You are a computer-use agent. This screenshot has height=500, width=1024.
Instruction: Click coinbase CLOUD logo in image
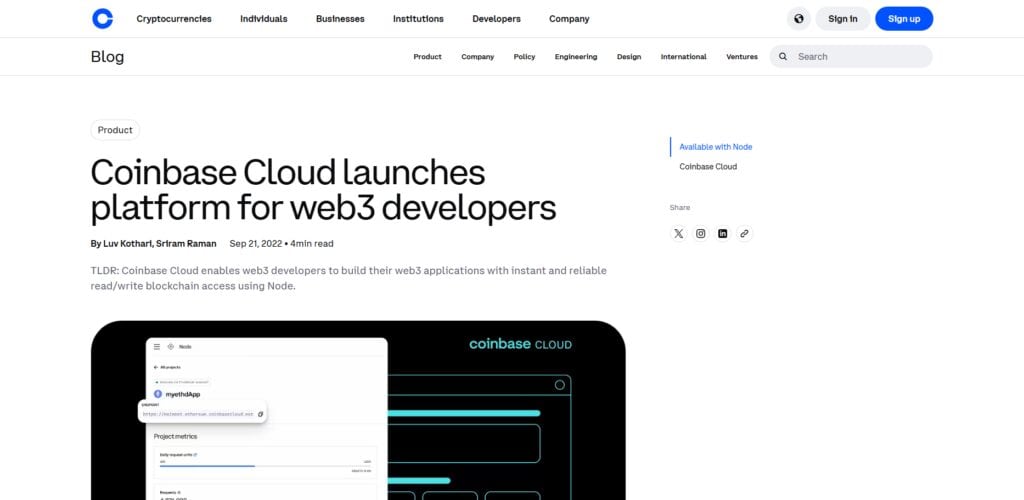click(x=520, y=344)
